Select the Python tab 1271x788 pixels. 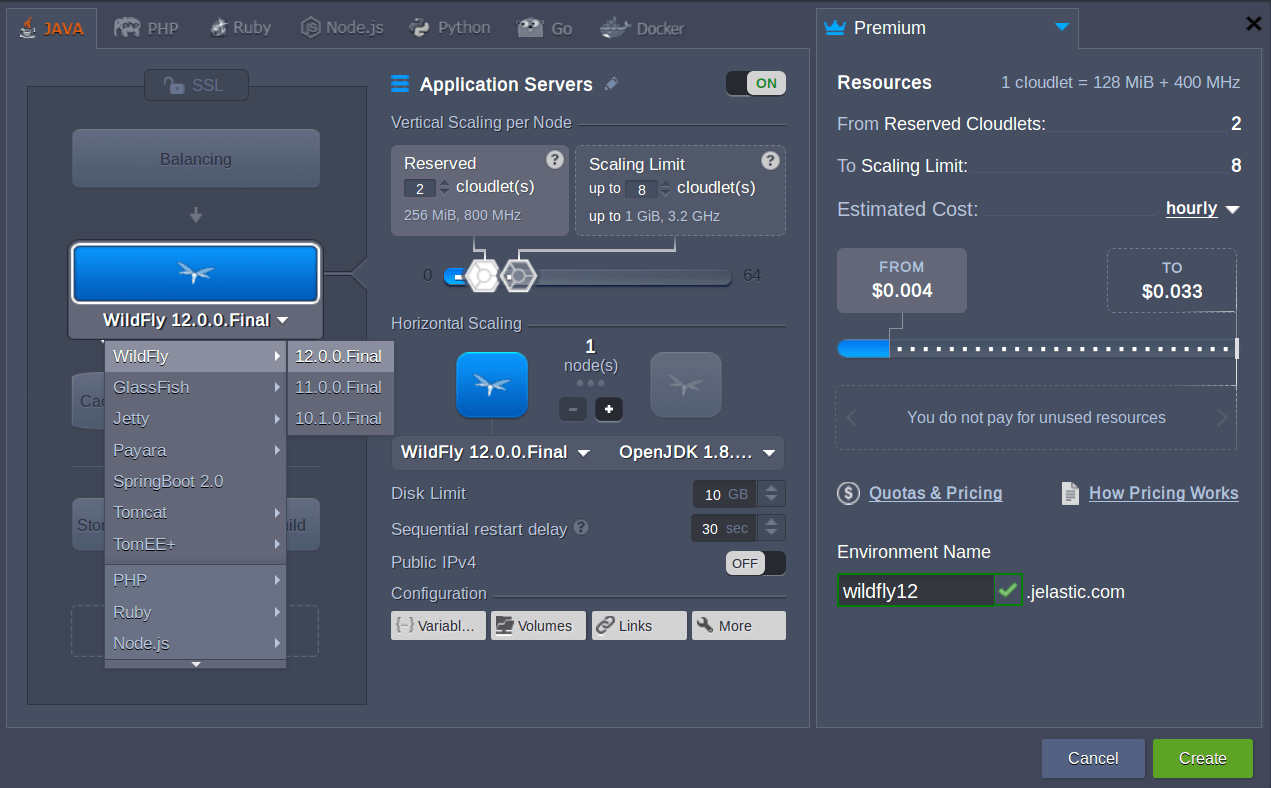coord(451,28)
